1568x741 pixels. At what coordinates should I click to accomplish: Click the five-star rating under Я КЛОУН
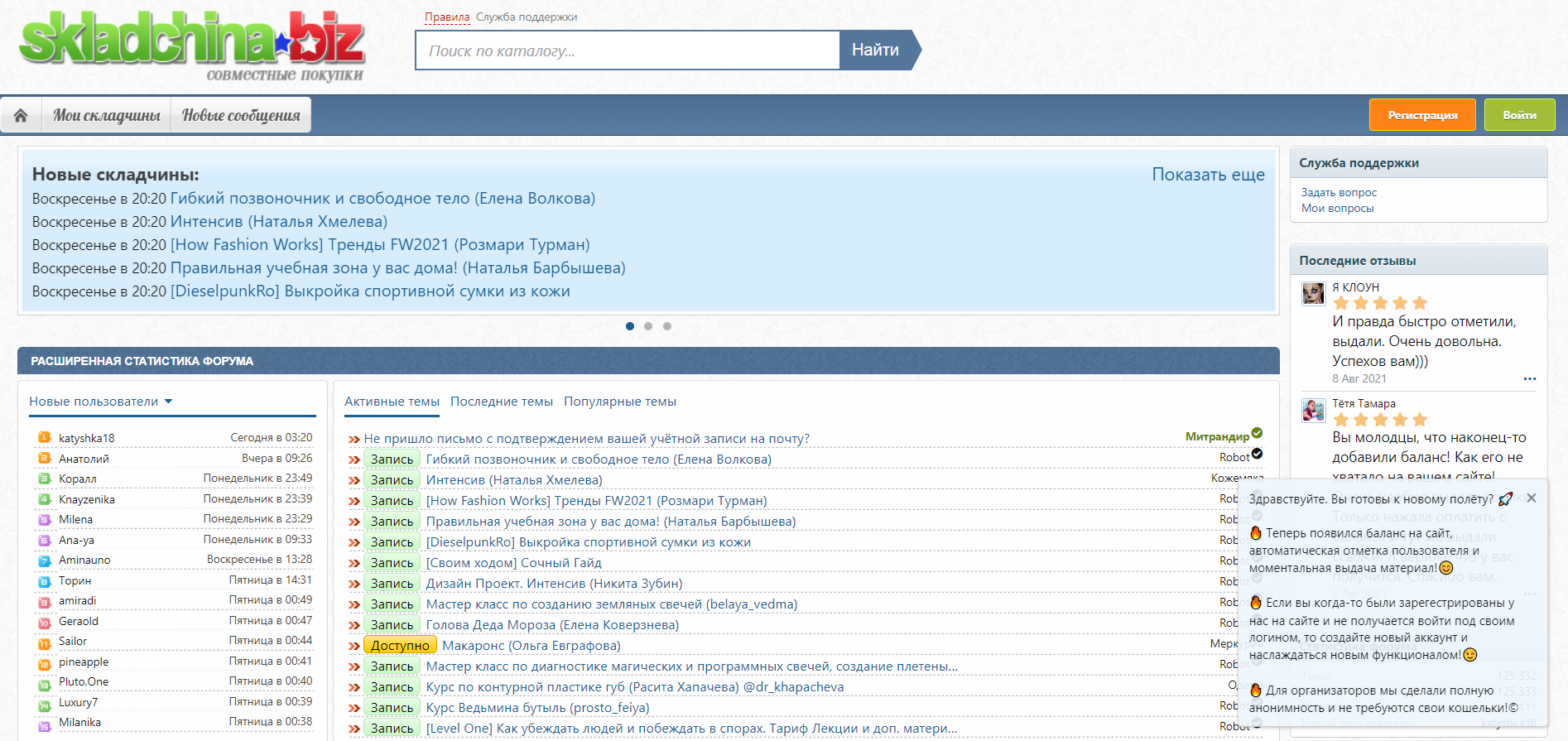tap(1379, 303)
